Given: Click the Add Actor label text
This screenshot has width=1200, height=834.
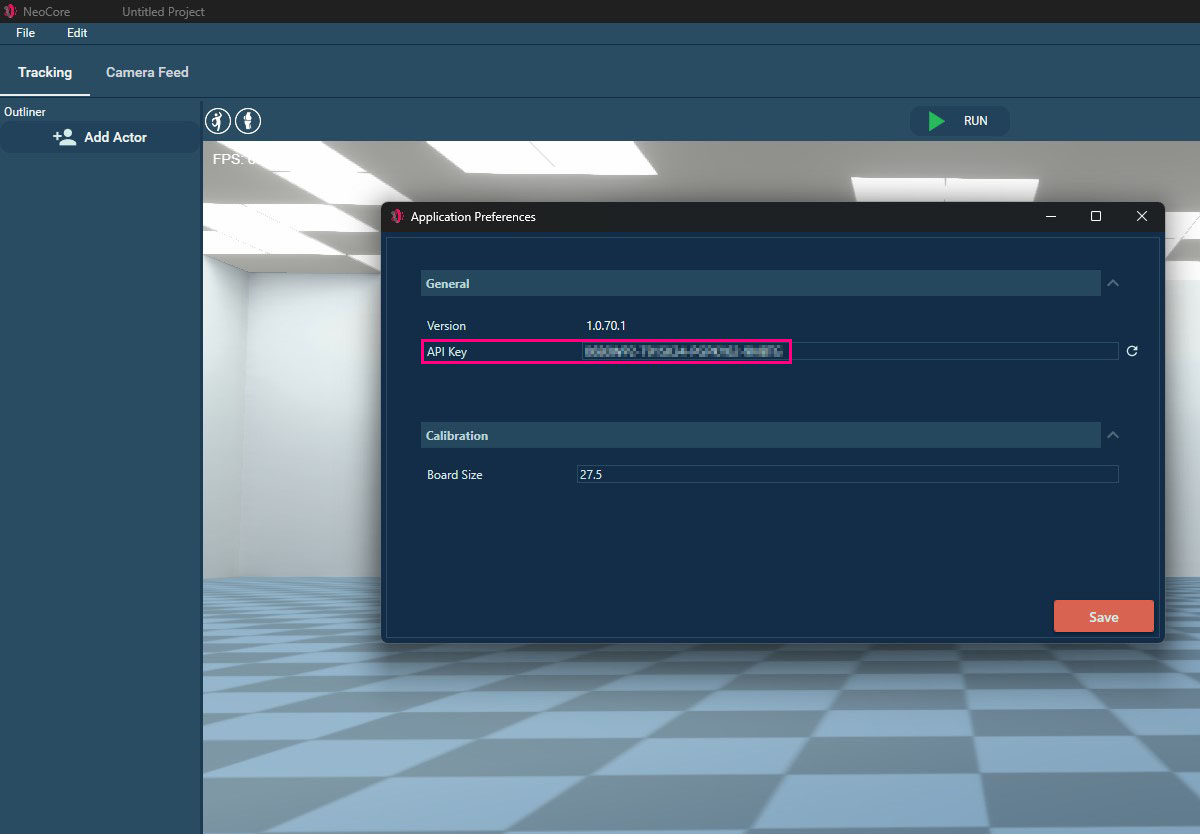Looking at the screenshot, I should pyautogui.click(x=115, y=137).
